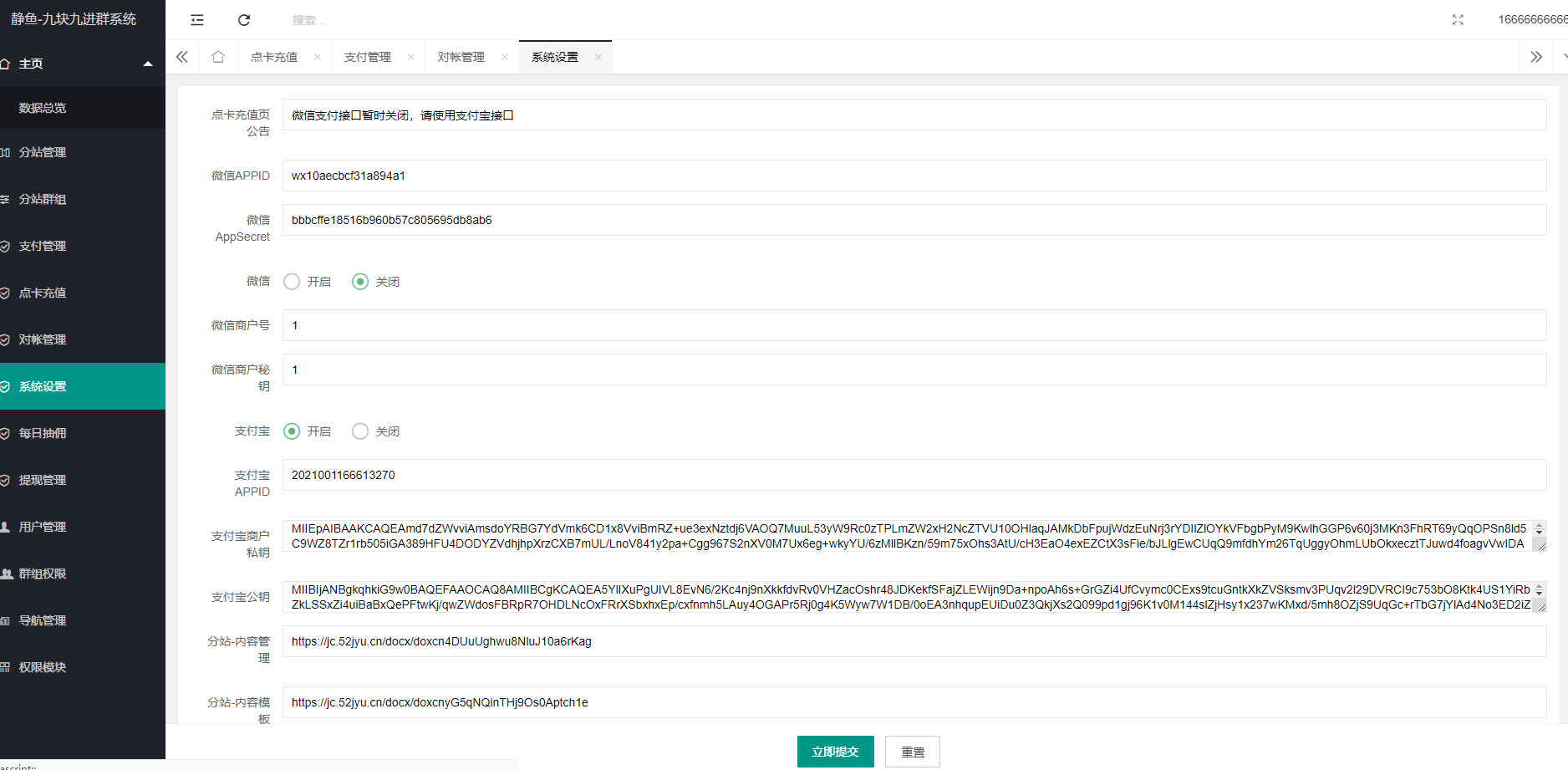Click the home icon tab
1568x770 pixels.
tap(218, 57)
